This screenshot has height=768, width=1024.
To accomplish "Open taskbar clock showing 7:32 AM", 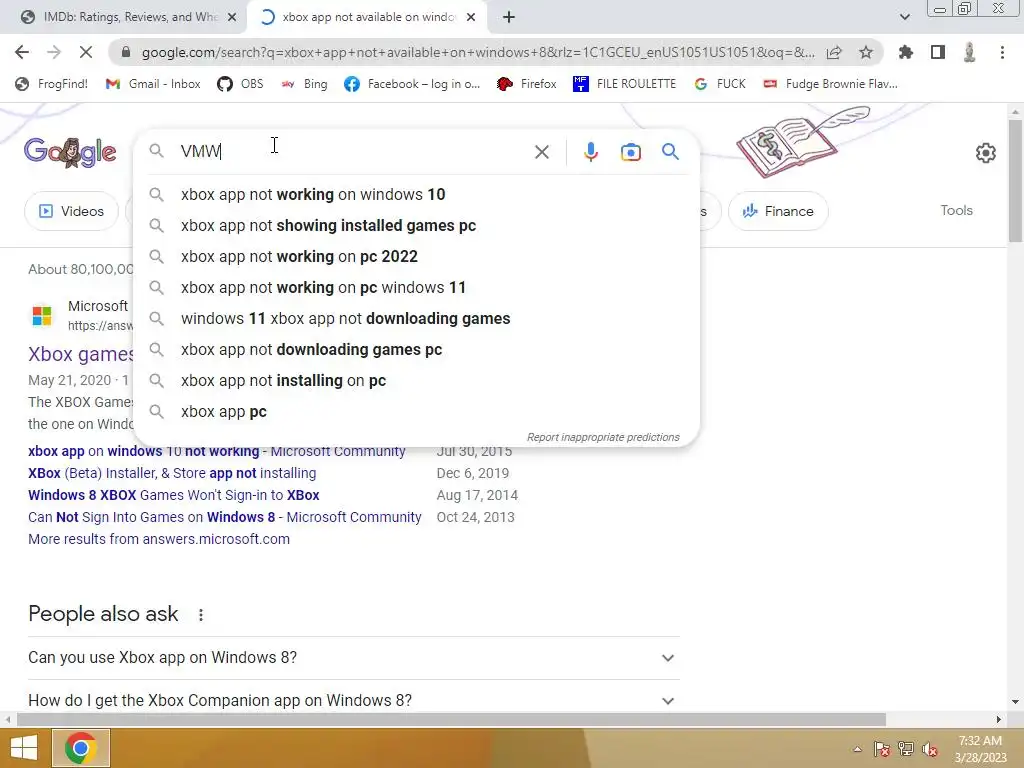I will click(x=980, y=749).
